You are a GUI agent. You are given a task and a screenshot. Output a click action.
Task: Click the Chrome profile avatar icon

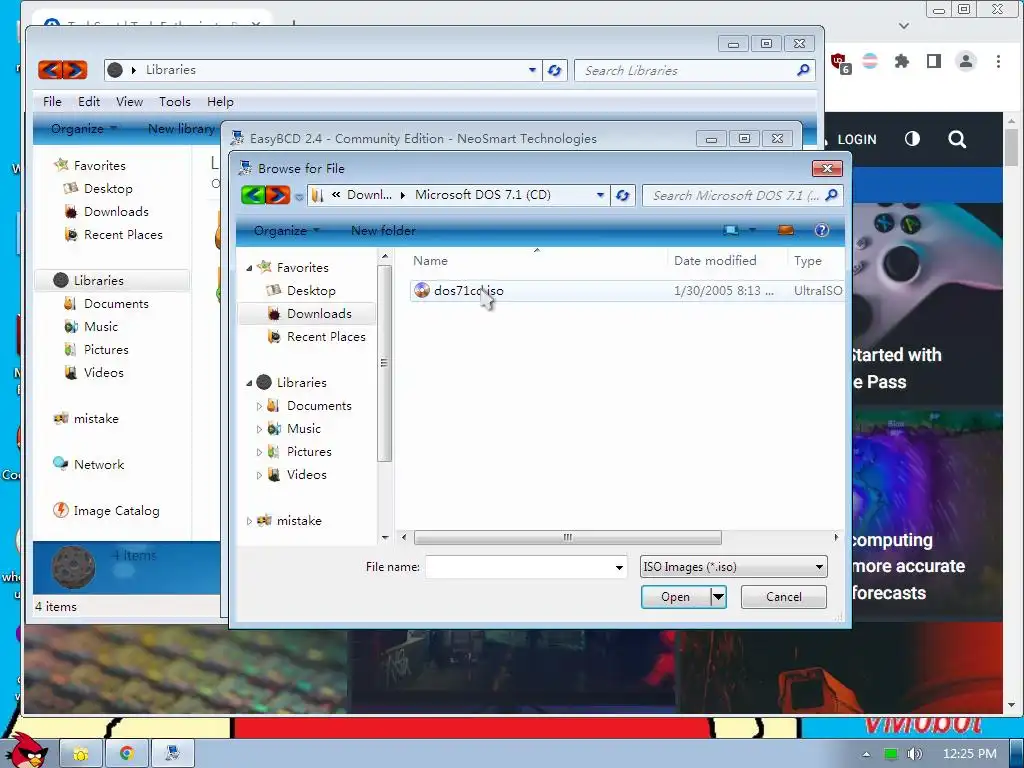click(x=966, y=61)
